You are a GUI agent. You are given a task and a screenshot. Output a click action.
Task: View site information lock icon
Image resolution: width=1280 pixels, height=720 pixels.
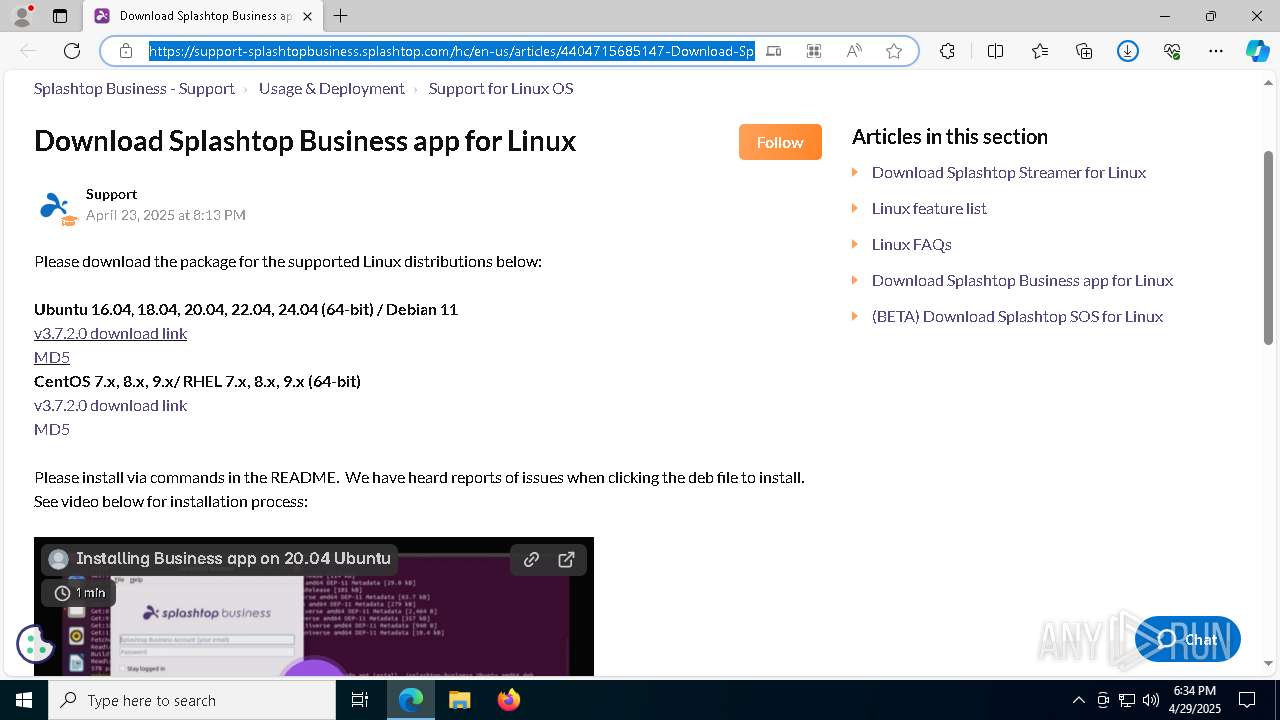click(x=126, y=51)
